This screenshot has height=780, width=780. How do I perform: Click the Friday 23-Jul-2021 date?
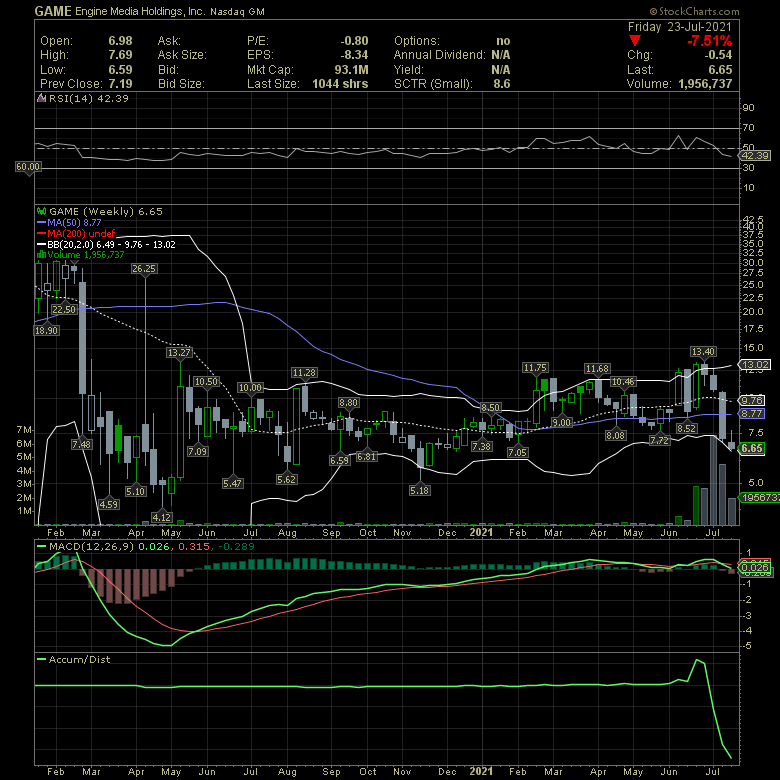(x=680, y=27)
